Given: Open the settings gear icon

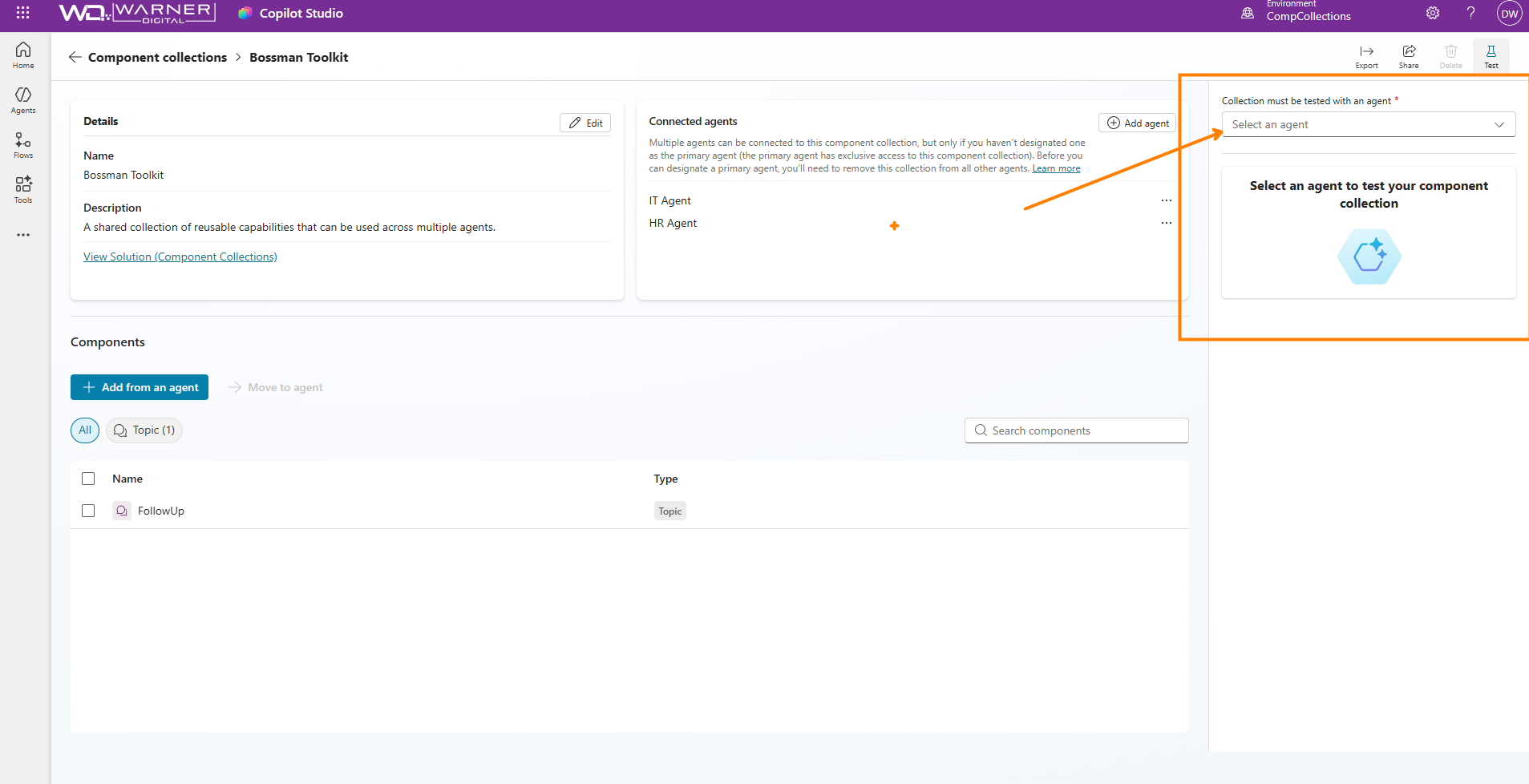Looking at the screenshot, I should [x=1433, y=13].
